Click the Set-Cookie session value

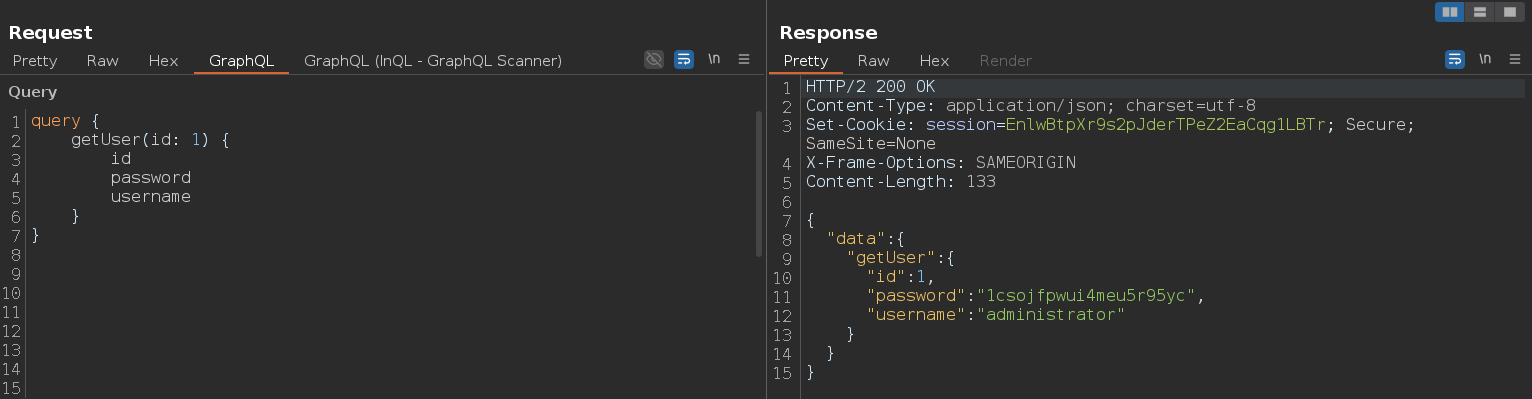click(x=1165, y=125)
